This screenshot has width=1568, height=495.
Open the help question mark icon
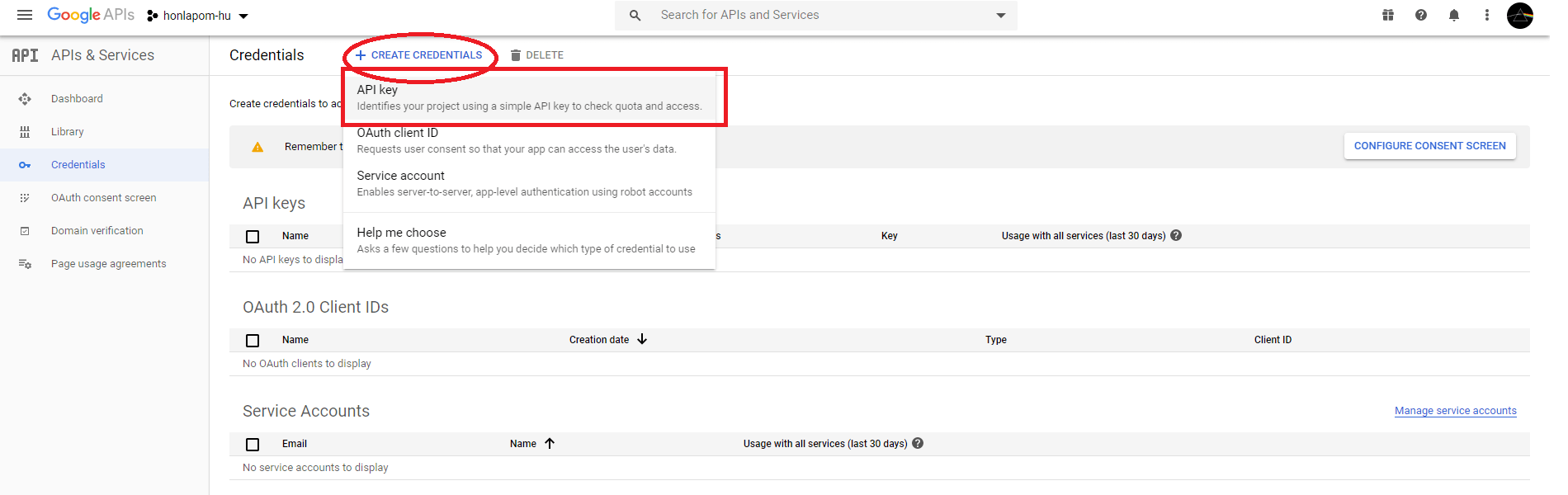pyautogui.click(x=1421, y=15)
